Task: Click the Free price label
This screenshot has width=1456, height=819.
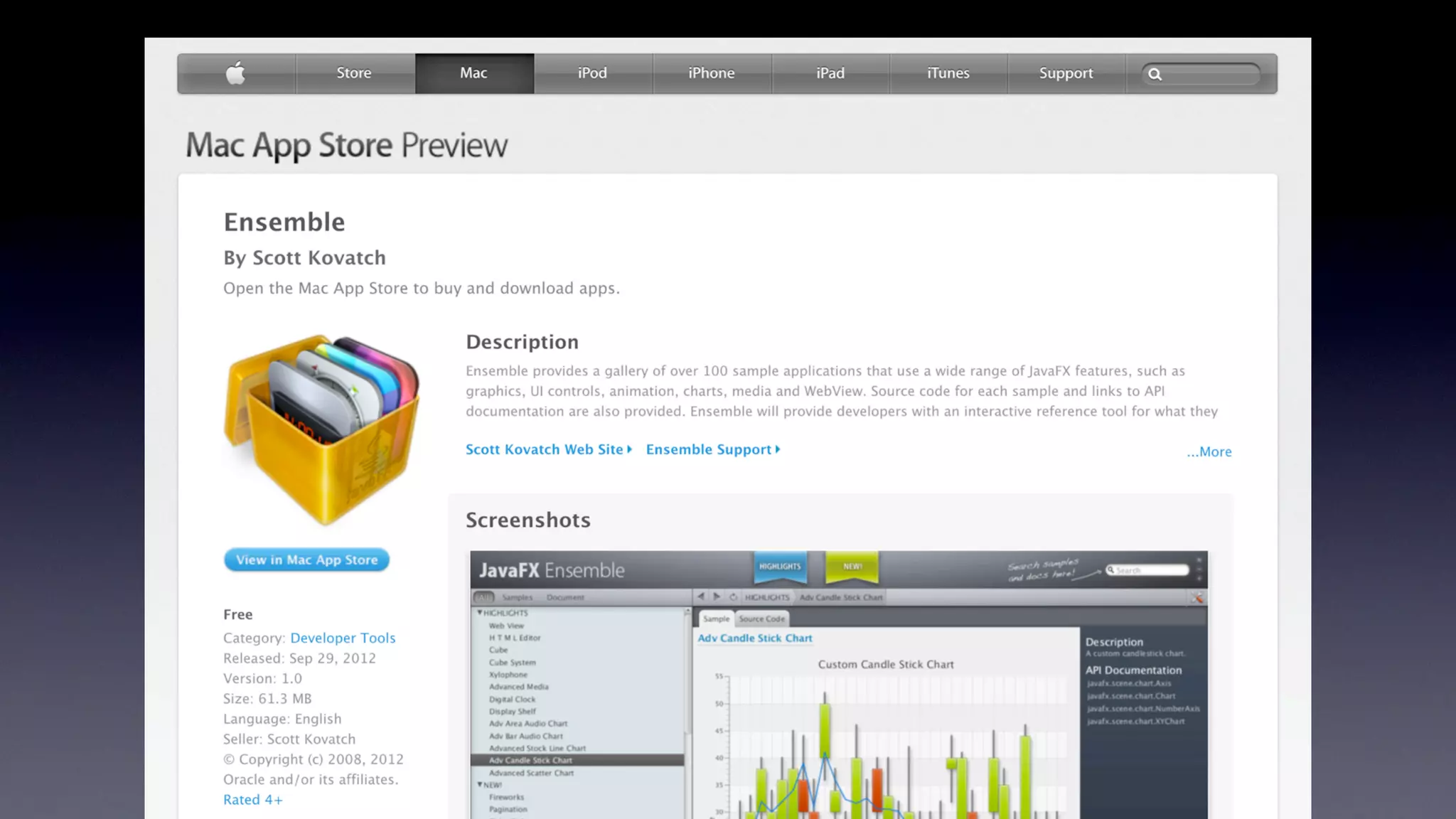Action: point(238,614)
